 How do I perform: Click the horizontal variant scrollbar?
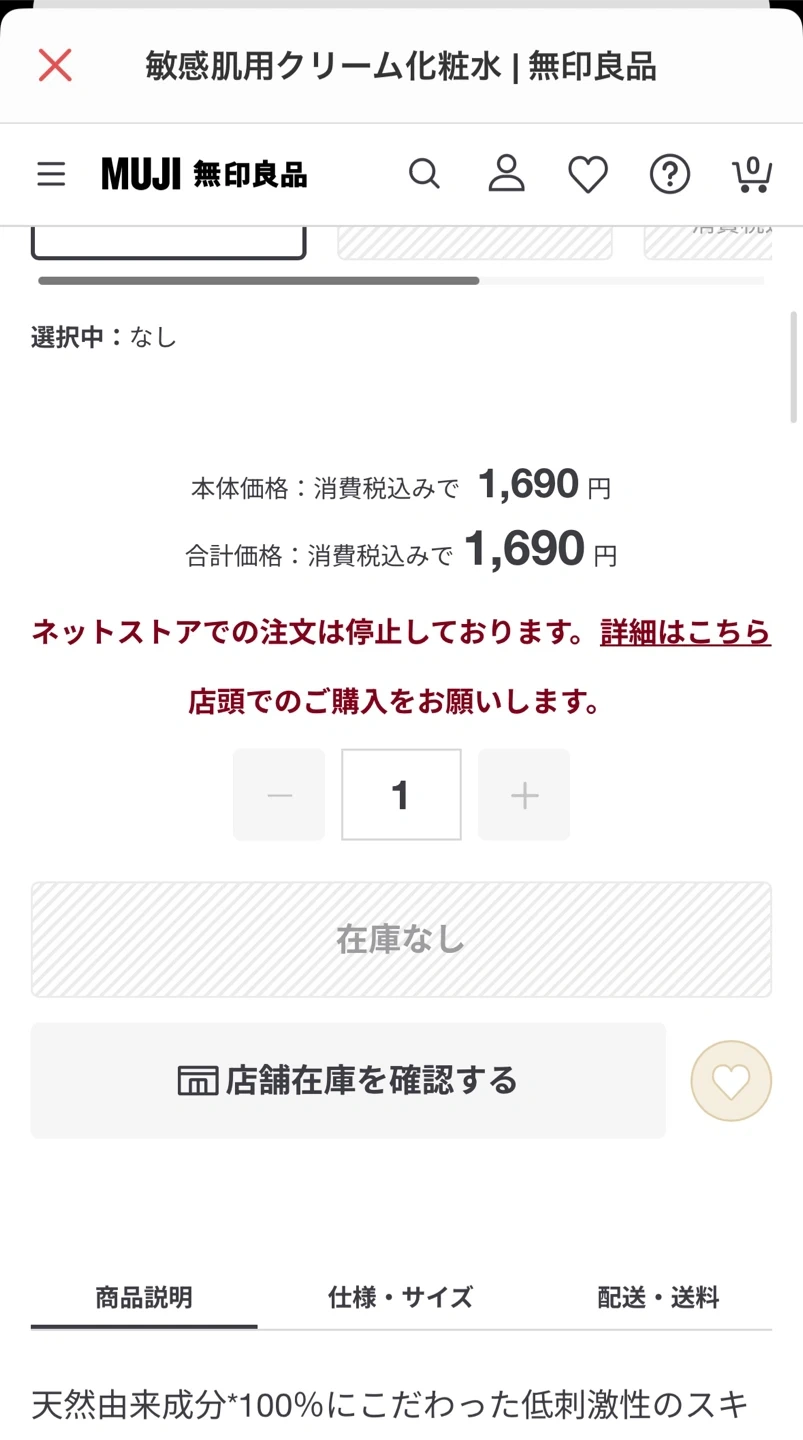pyautogui.click(x=258, y=281)
